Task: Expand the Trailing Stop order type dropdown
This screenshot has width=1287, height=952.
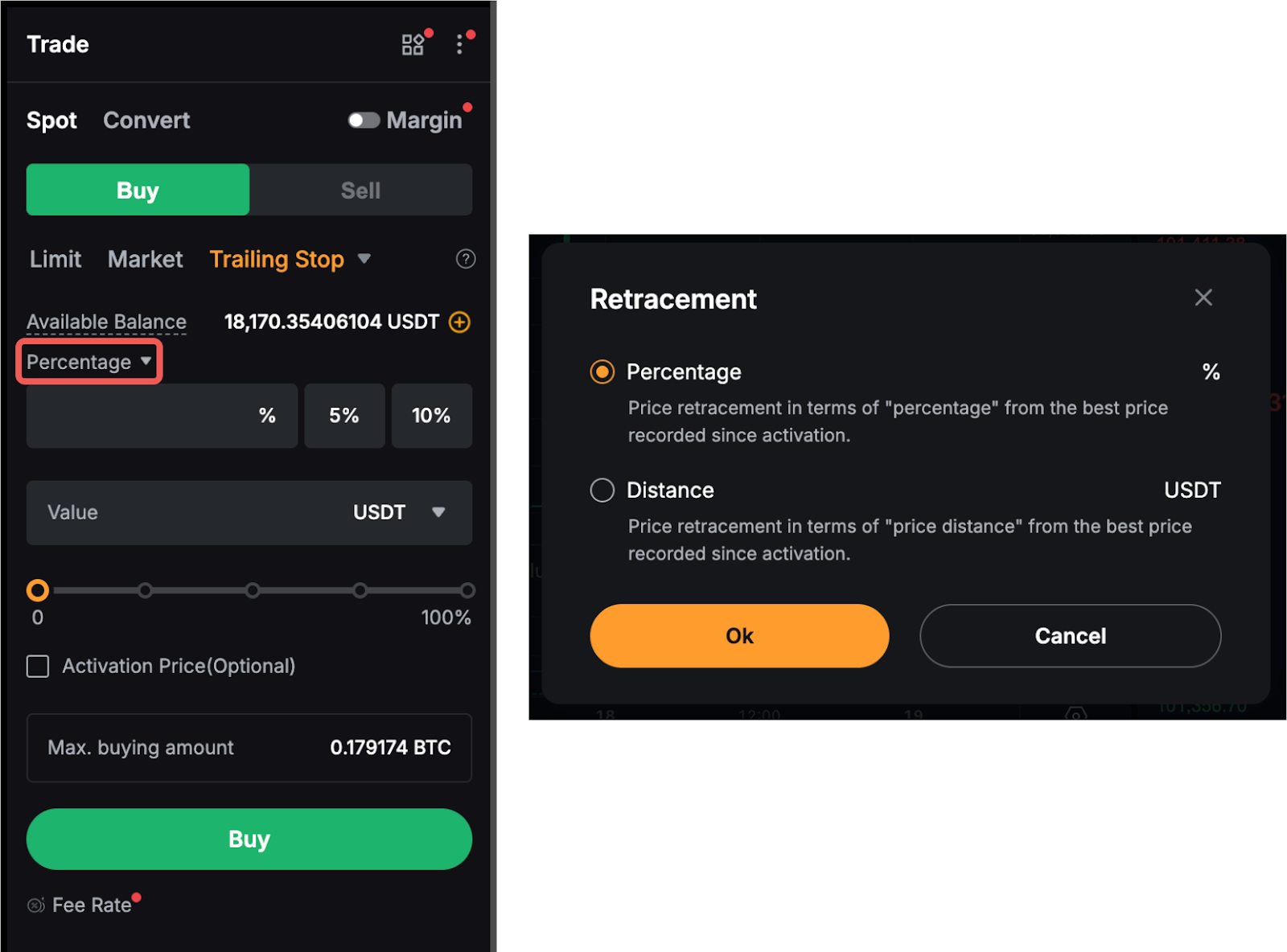Action: pos(364,259)
